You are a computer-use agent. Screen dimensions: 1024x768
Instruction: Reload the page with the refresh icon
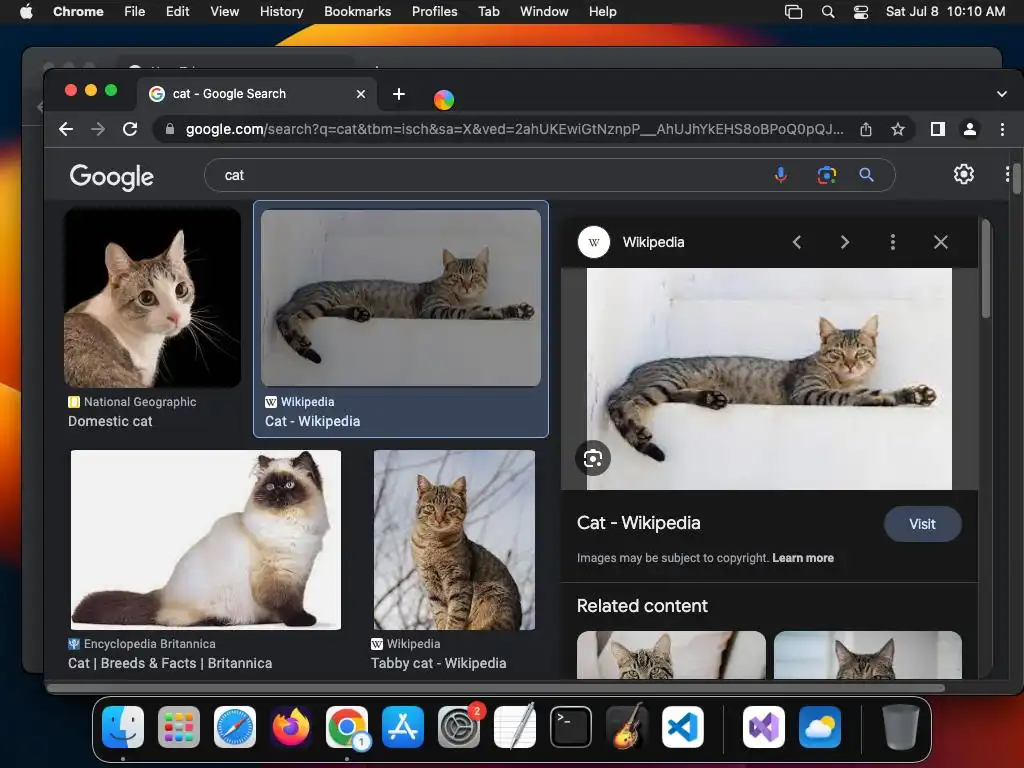pos(130,129)
